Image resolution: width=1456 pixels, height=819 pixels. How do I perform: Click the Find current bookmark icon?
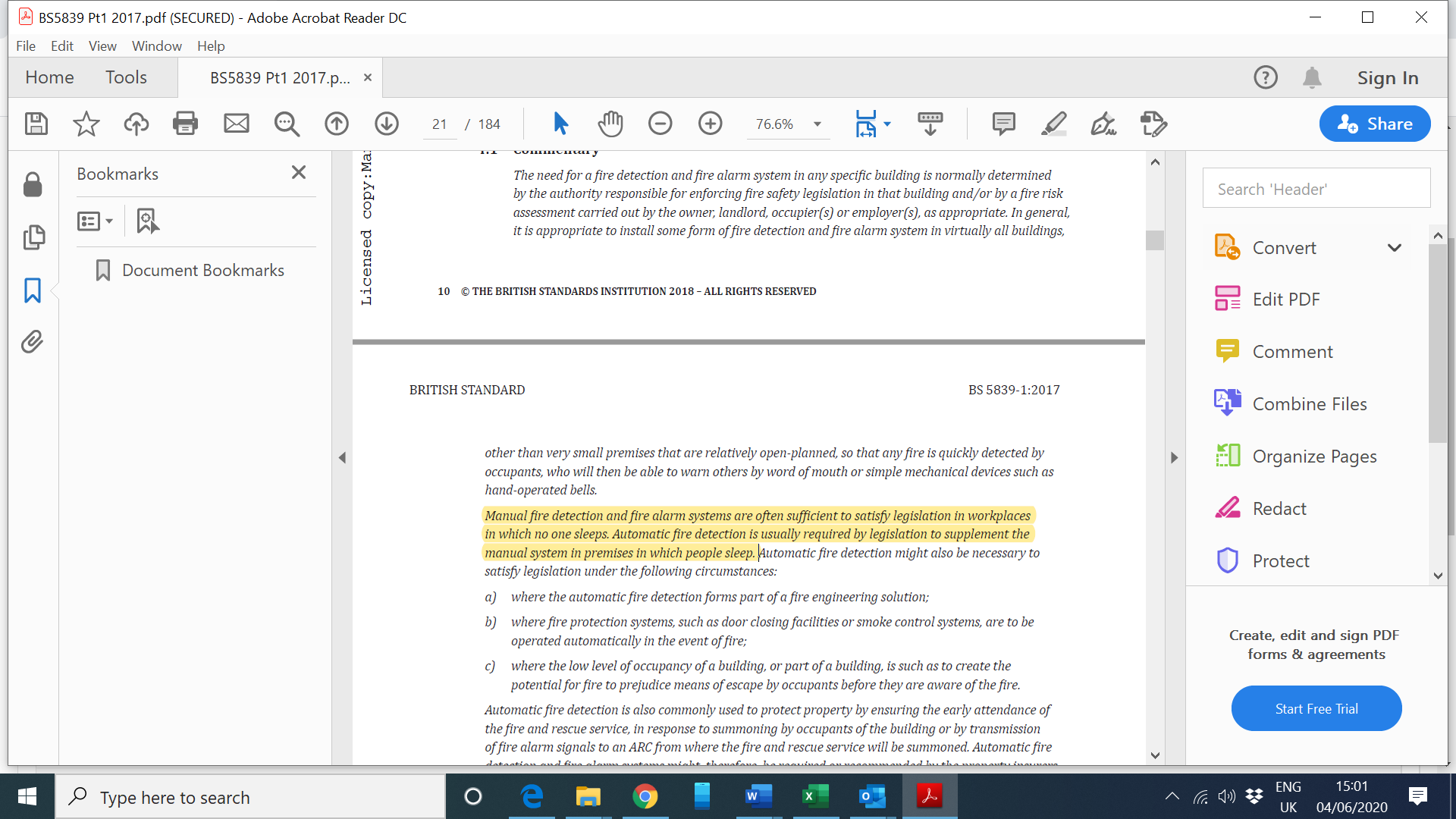[x=147, y=221]
